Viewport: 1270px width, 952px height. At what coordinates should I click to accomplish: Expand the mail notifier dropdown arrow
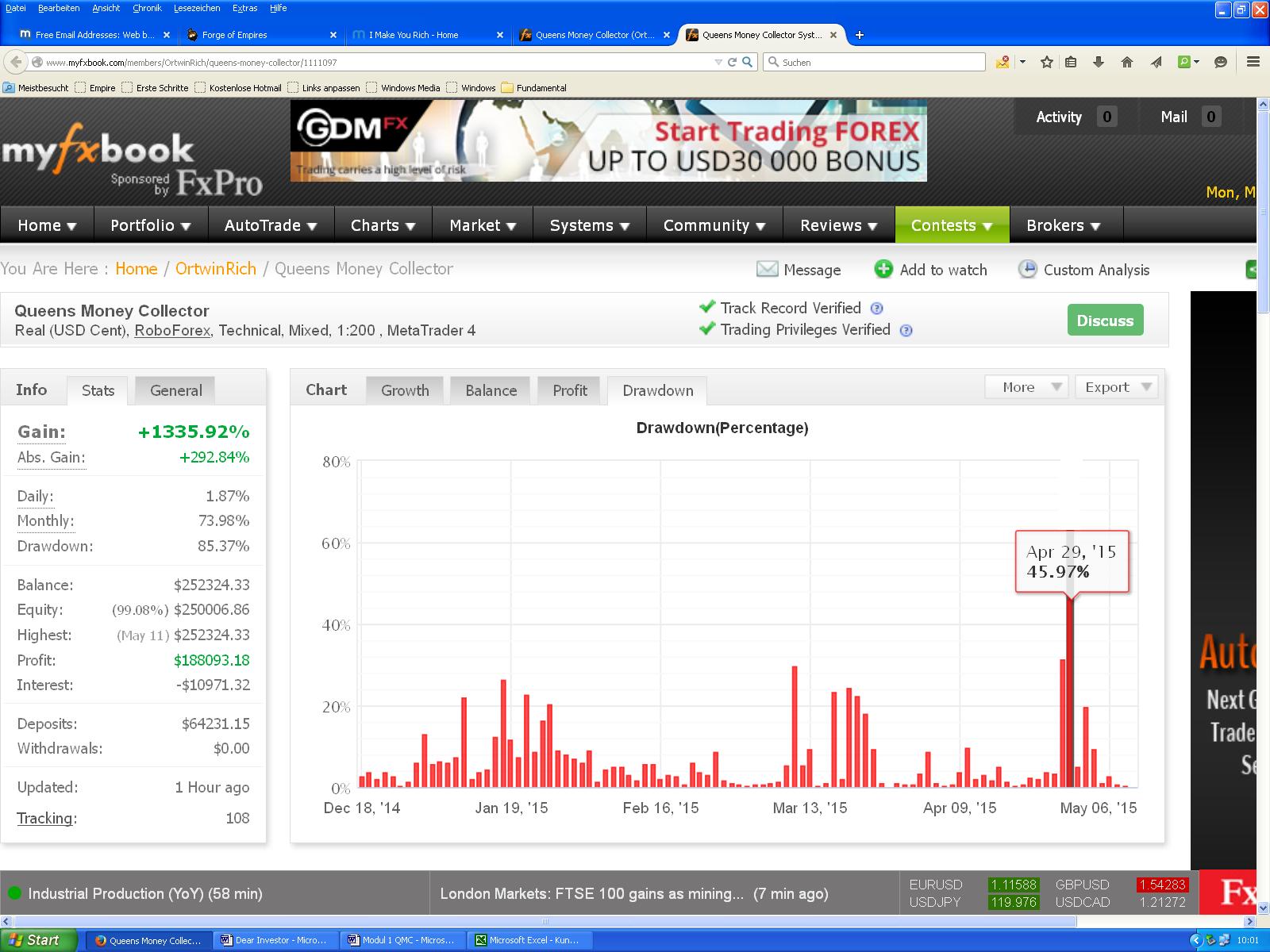[1022, 62]
